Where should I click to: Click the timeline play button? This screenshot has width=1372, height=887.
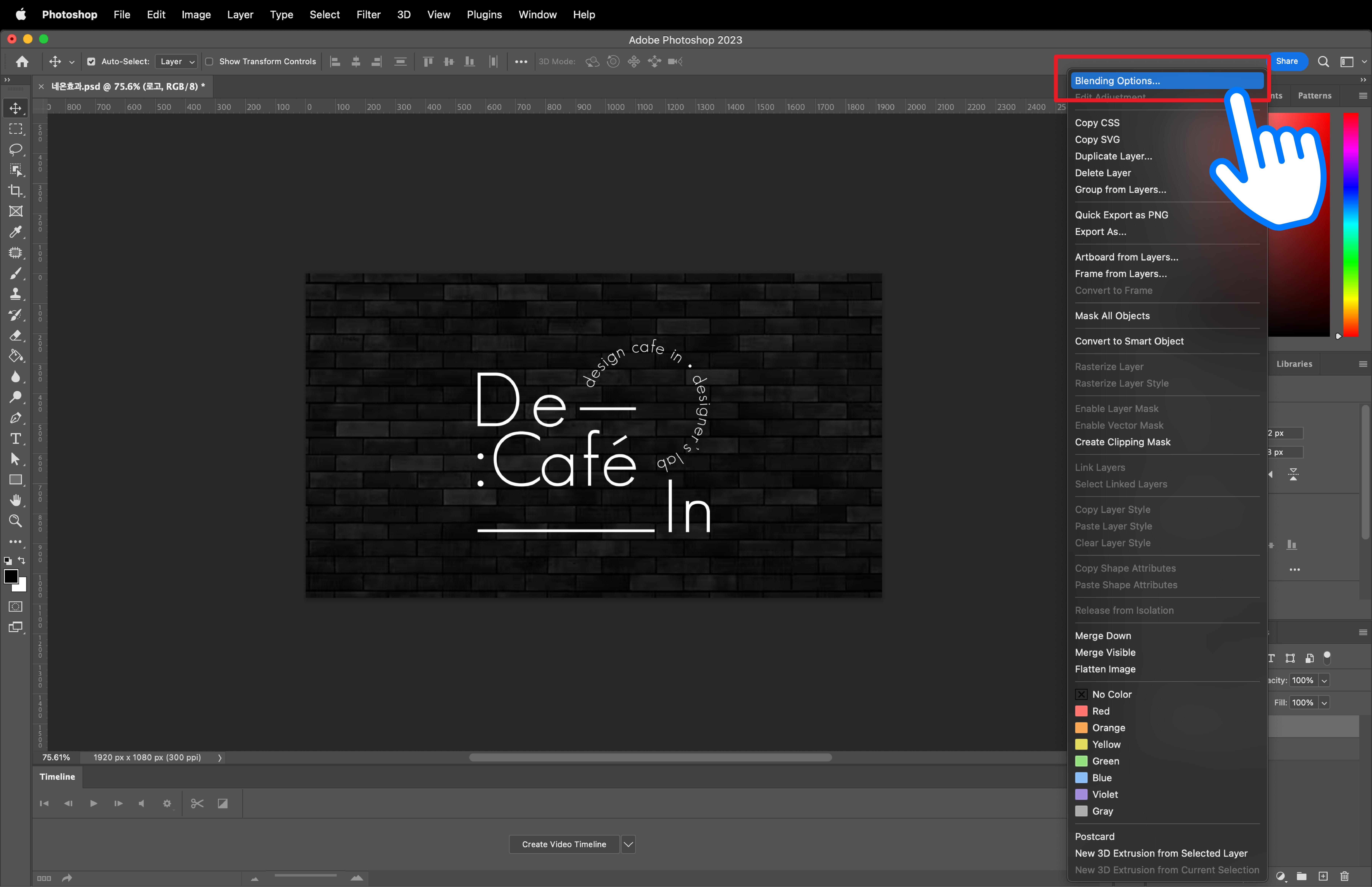[x=93, y=804]
